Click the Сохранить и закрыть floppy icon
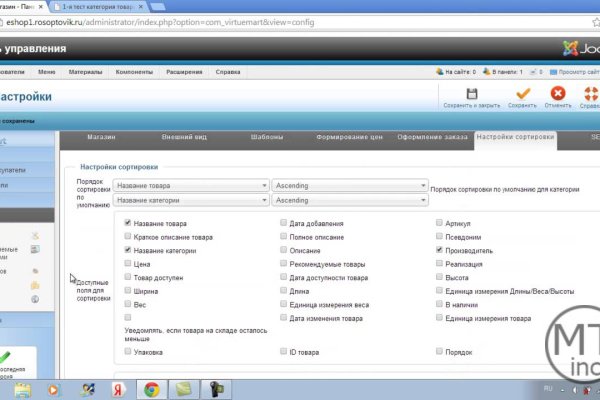This screenshot has height=400, width=600. pos(472,94)
